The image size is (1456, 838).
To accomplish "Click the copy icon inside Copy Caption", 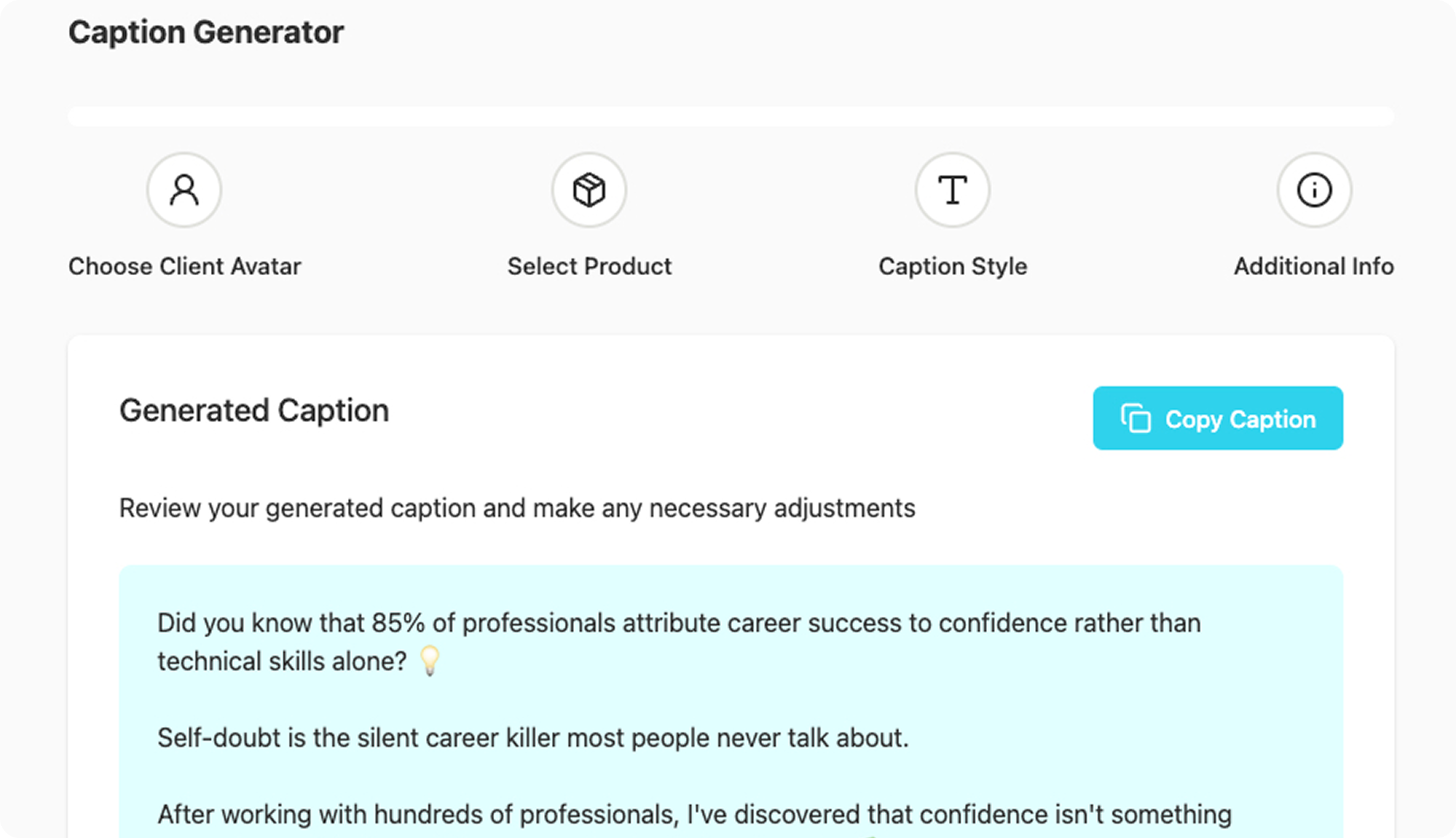I will [1135, 418].
